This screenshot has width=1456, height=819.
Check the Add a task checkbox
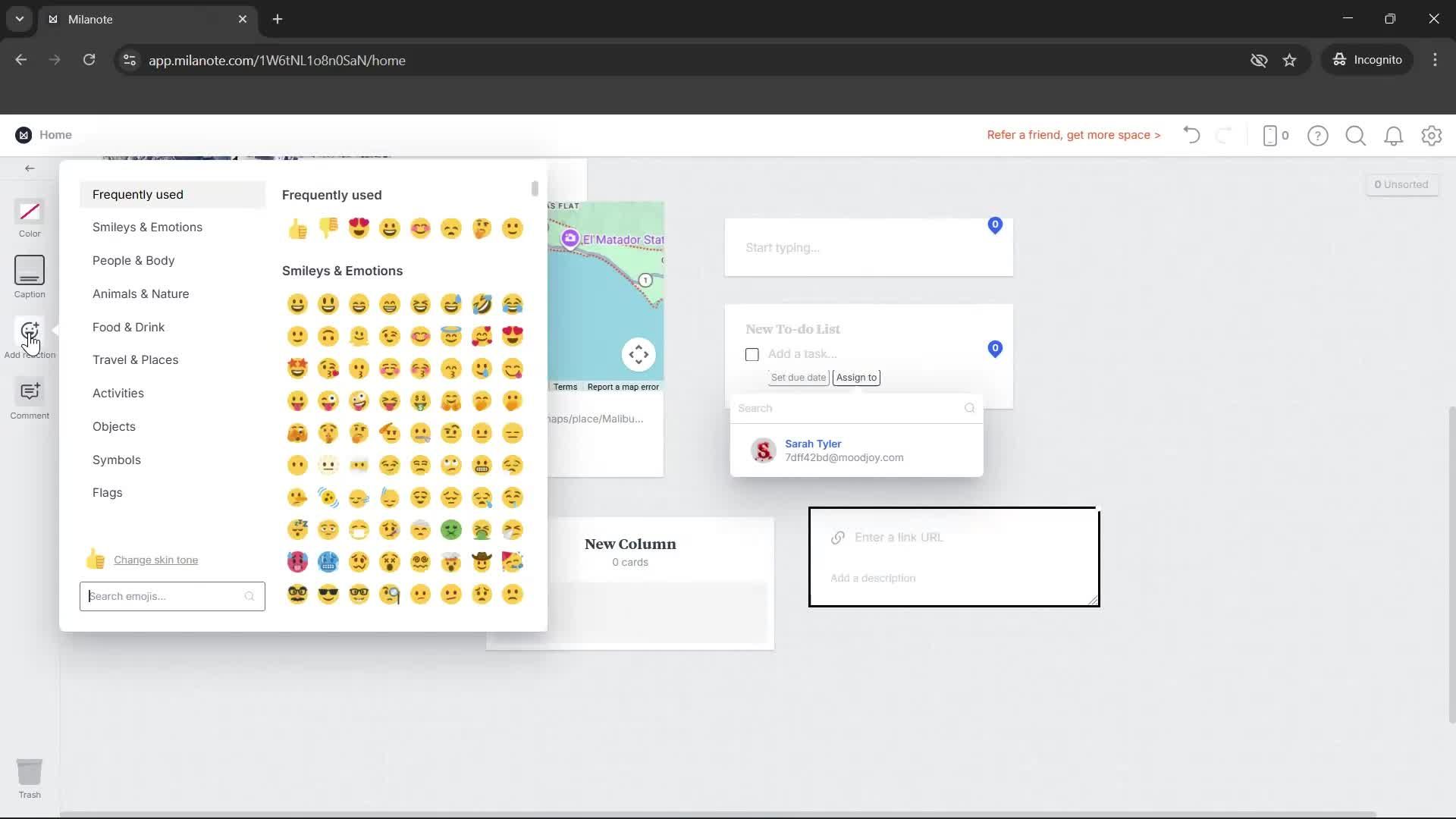[x=752, y=353]
